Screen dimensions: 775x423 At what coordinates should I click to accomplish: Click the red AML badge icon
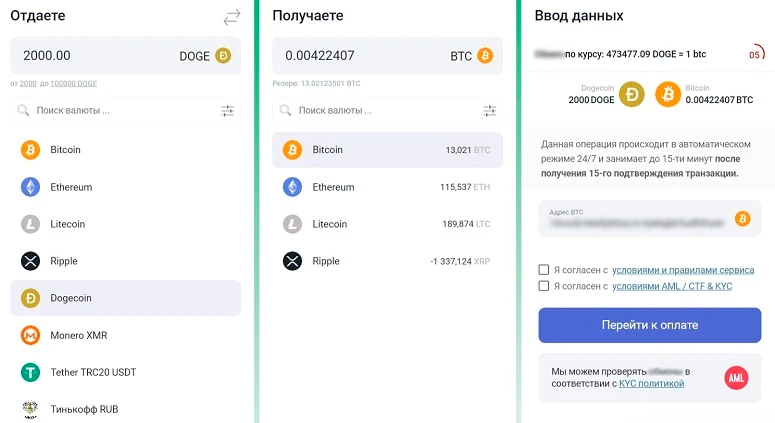coord(736,377)
